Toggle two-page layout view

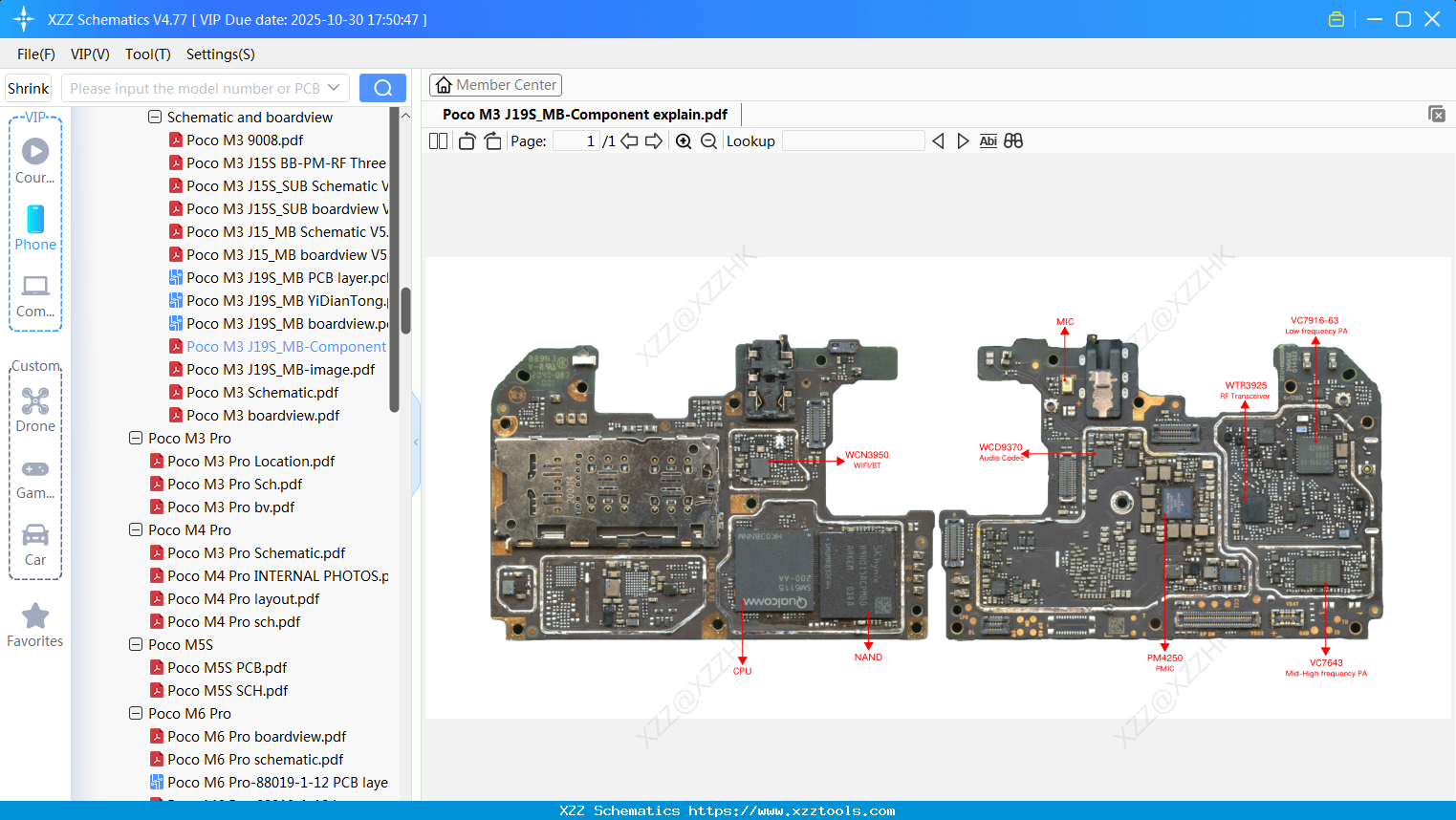click(x=438, y=140)
